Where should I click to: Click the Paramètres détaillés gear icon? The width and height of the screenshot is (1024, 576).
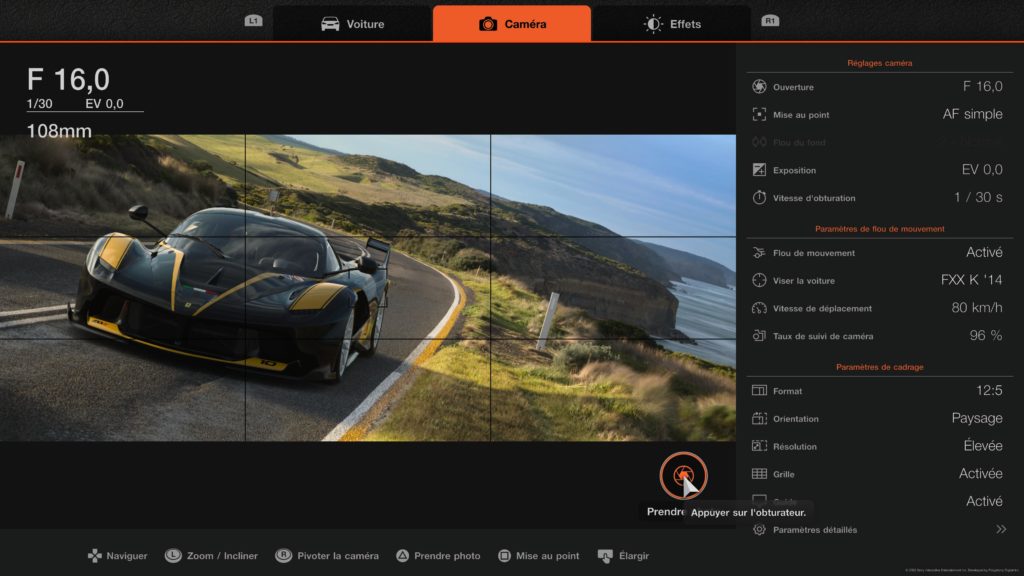point(759,530)
